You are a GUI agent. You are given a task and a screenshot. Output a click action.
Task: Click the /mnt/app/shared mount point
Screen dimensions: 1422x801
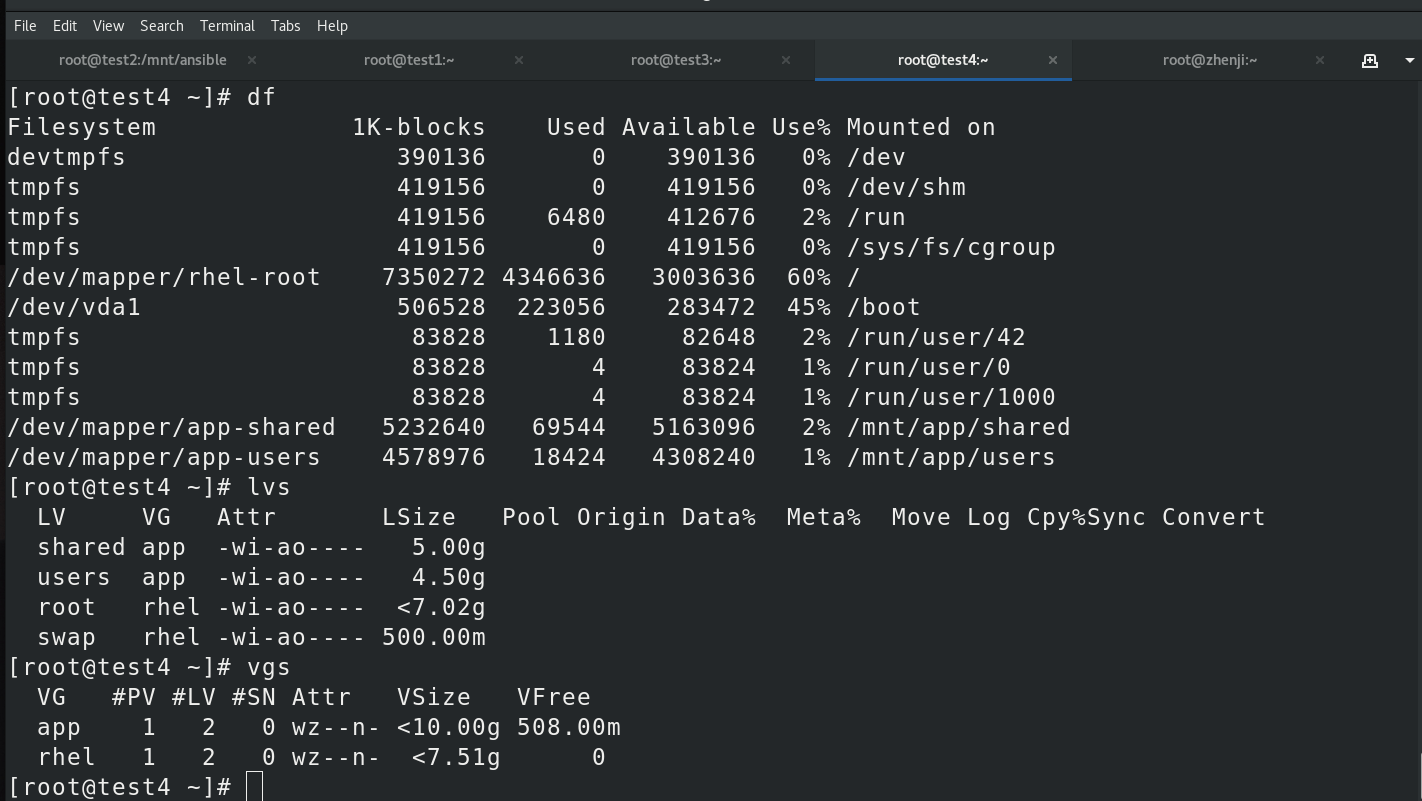(959, 427)
